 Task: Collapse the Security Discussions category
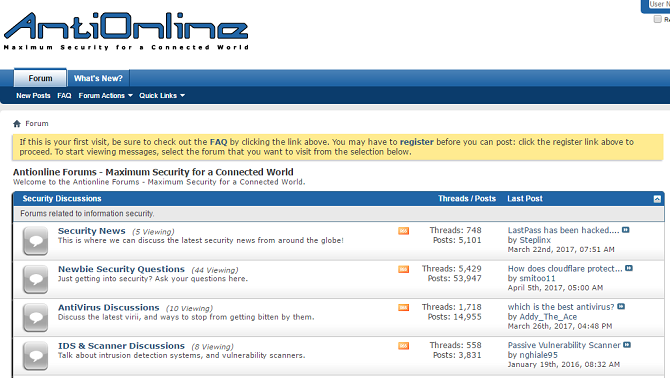click(x=657, y=199)
